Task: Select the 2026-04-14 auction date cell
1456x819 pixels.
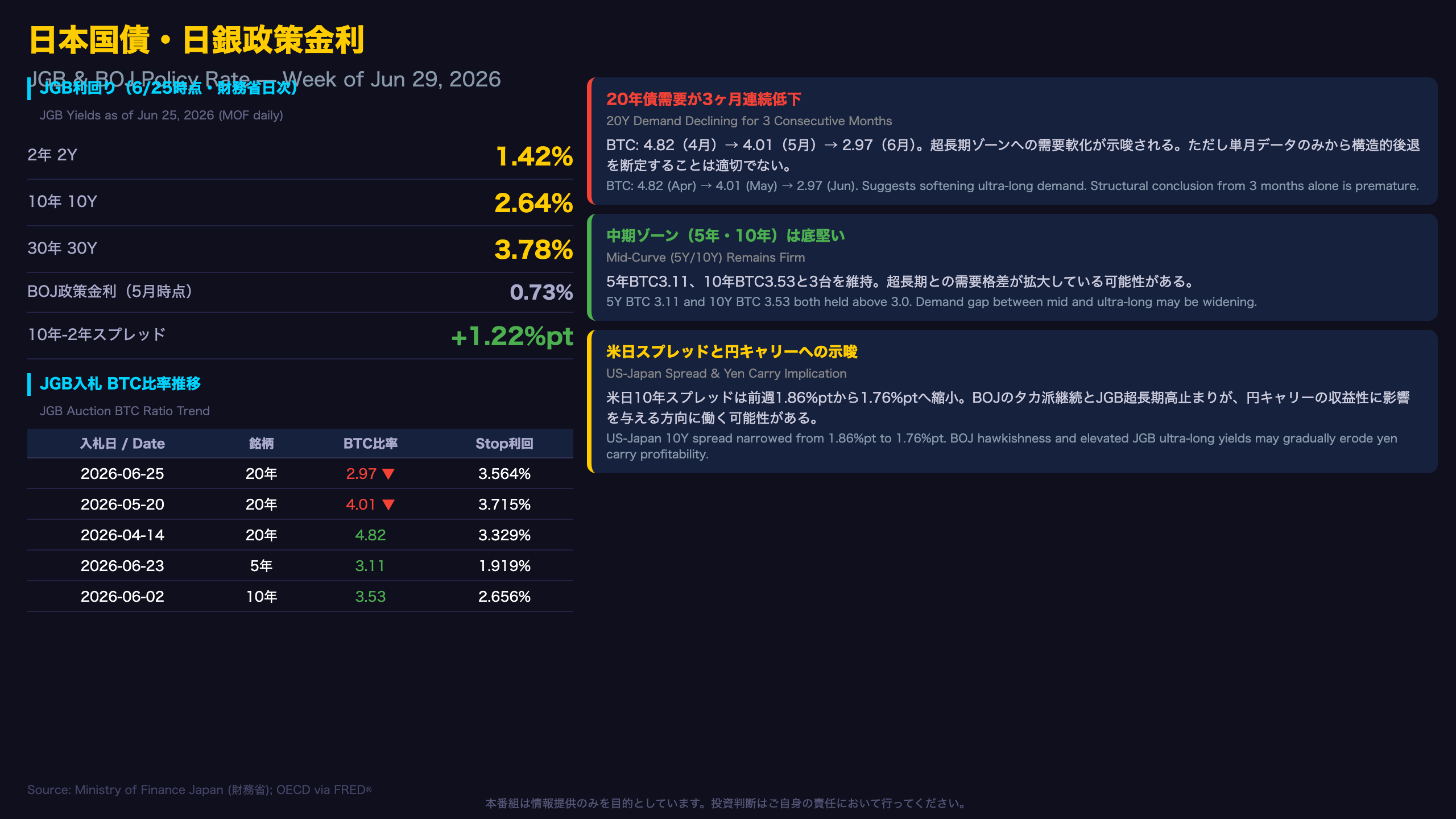Action: 122,535
